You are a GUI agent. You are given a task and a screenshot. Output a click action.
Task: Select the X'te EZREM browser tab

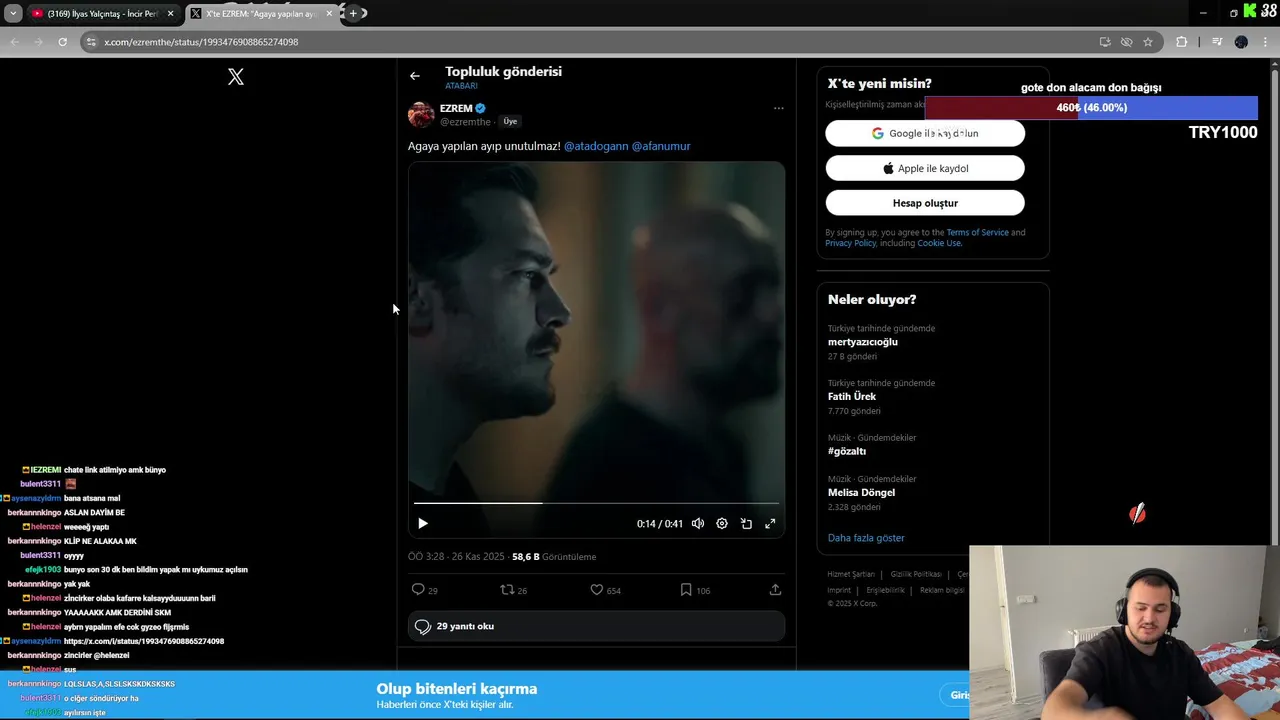click(261, 14)
